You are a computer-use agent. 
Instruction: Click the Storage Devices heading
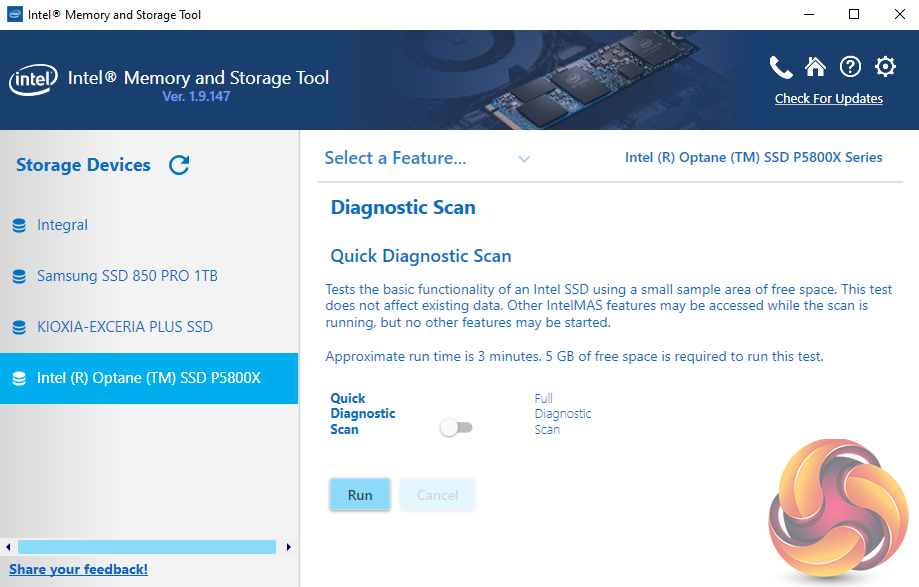pyautogui.click(x=83, y=165)
